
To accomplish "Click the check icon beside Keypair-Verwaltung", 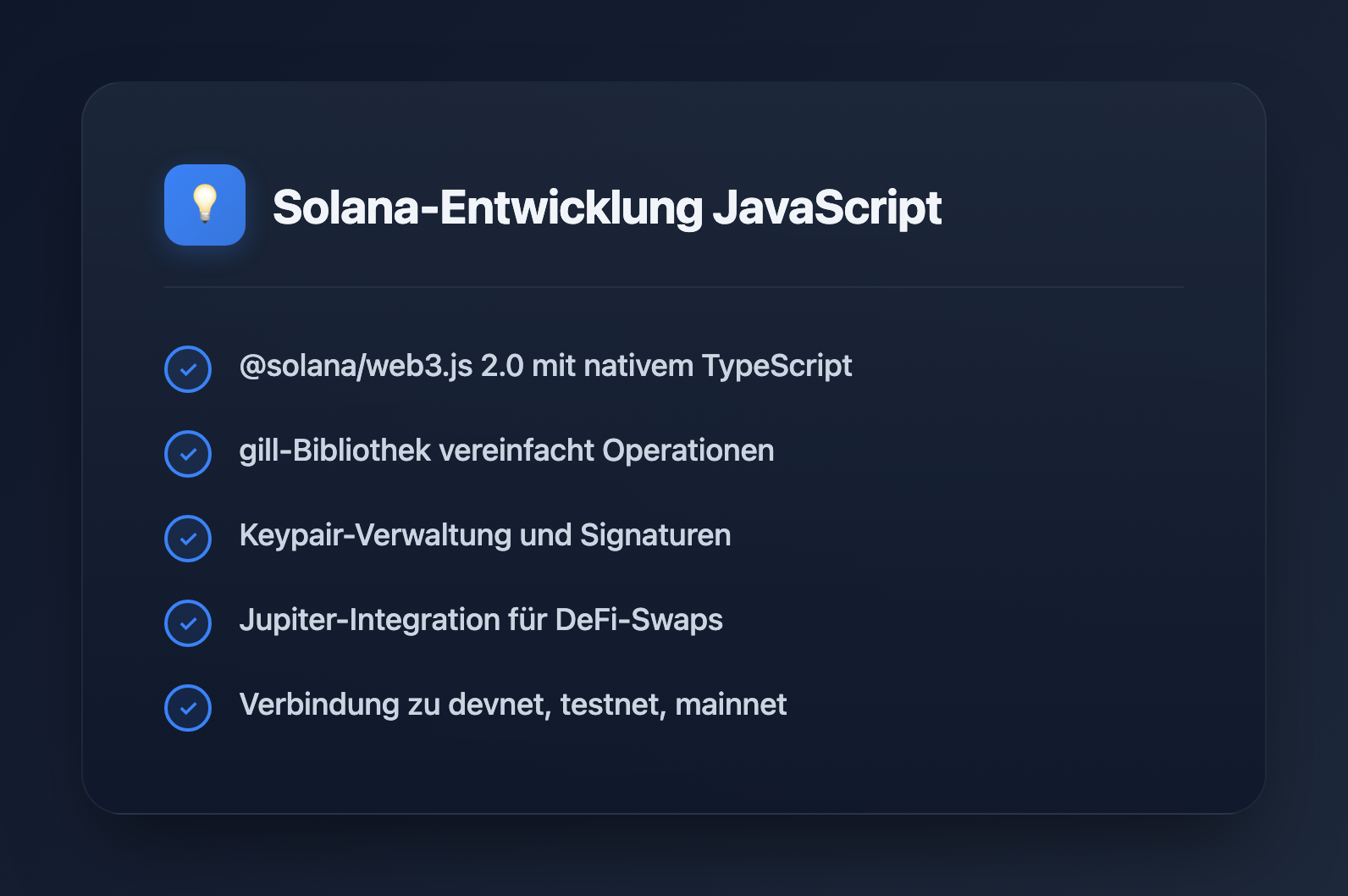I will click(x=188, y=539).
